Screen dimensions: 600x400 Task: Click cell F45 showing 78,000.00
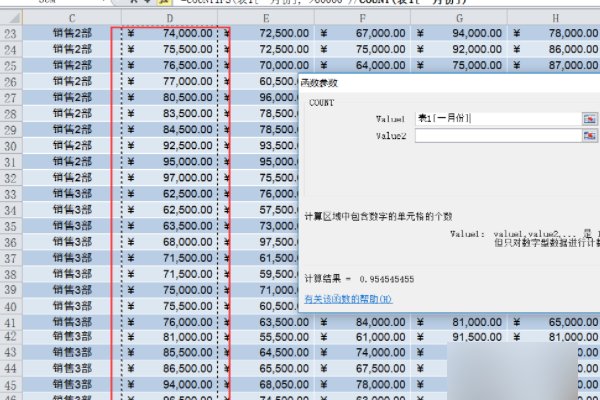point(362,384)
